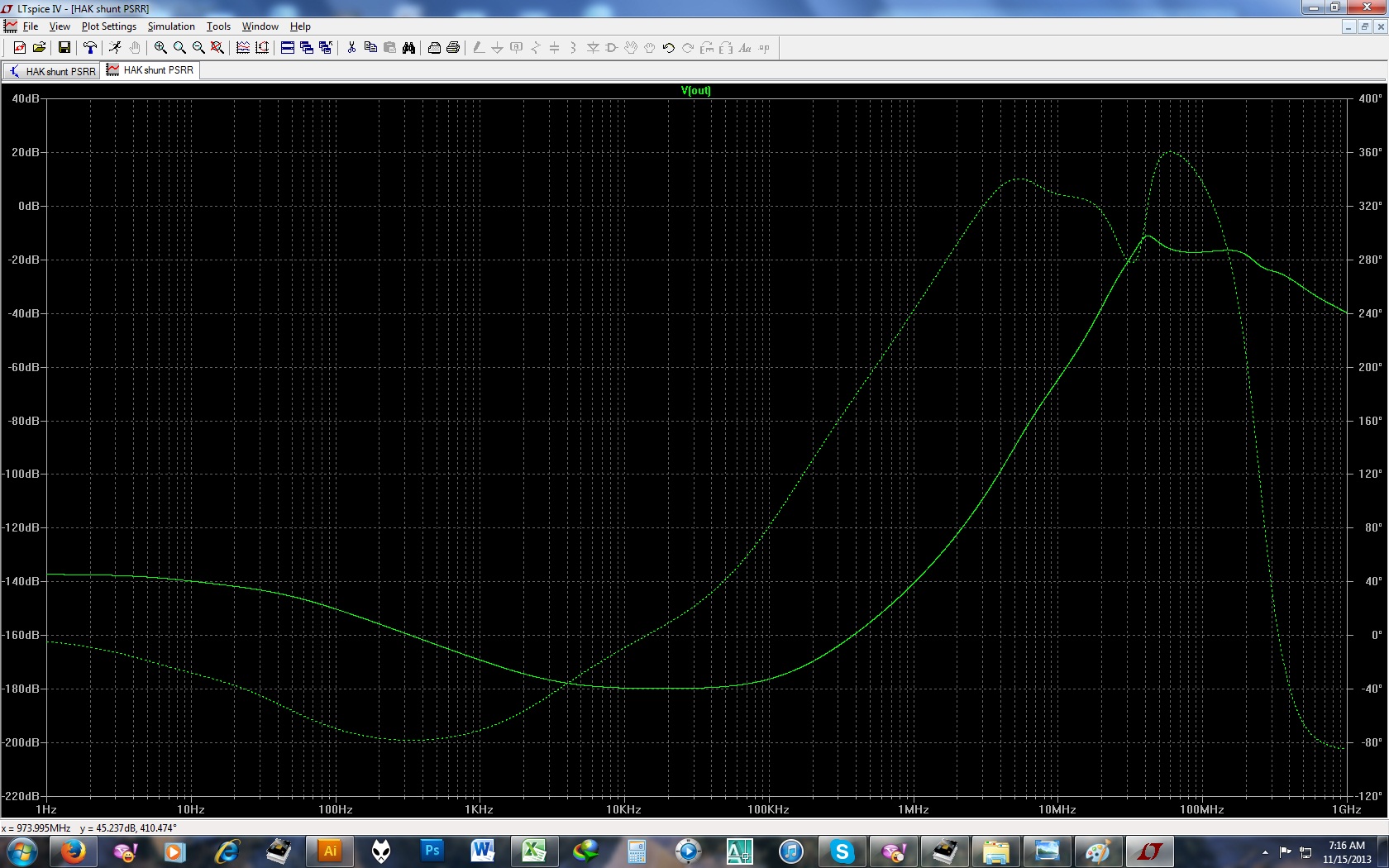Switch to the HAK shunt PSRR schematic tab
The width and height of the screenshot is (1389, 868).
pyautogui.click(x=52, y=71)
